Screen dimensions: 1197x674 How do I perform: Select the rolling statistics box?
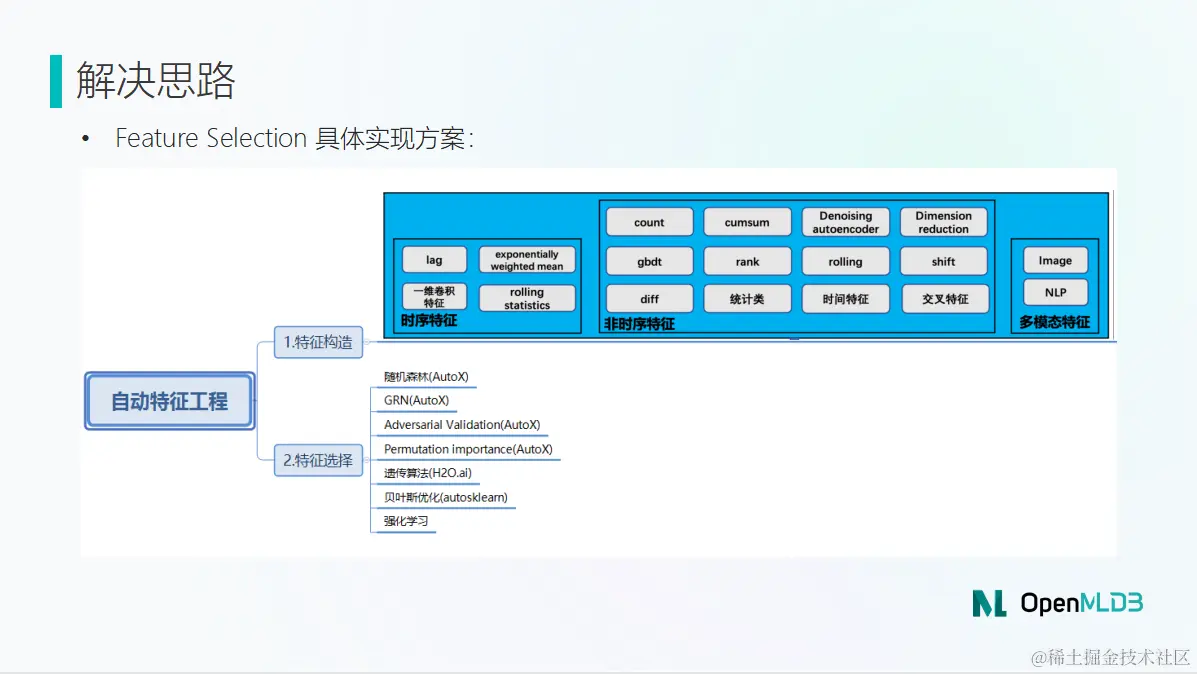[x=527, y=297]
